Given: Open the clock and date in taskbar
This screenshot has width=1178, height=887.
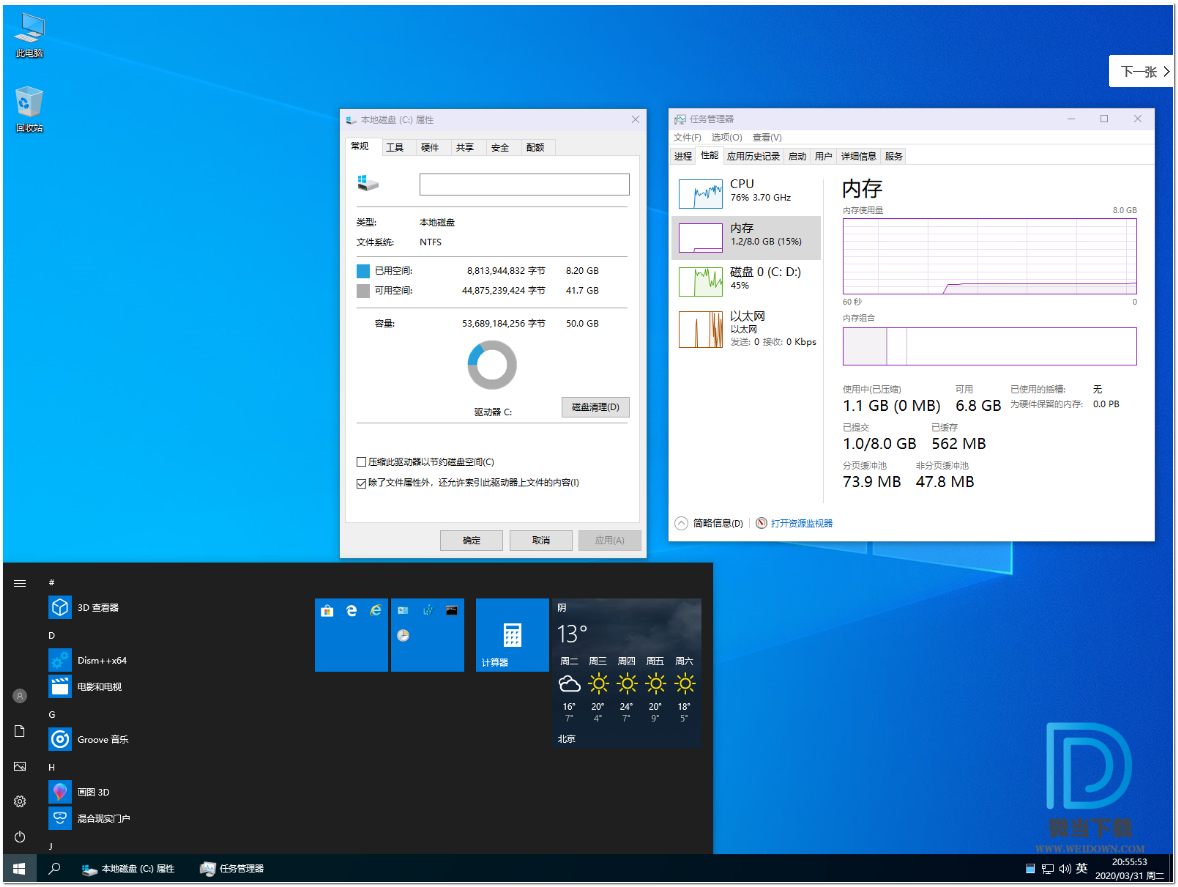Looking at the screenshot, I should pos(1129,868).
